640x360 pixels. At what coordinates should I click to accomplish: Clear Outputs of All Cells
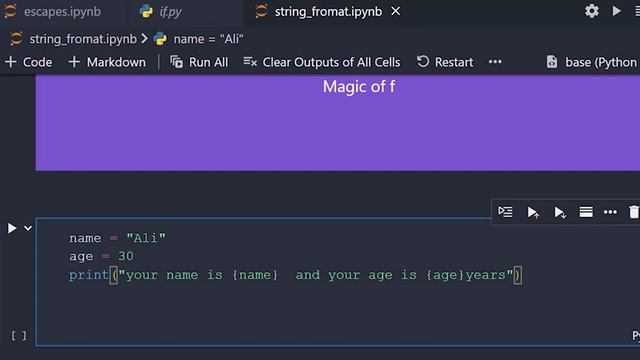click(x=322, y=62)
